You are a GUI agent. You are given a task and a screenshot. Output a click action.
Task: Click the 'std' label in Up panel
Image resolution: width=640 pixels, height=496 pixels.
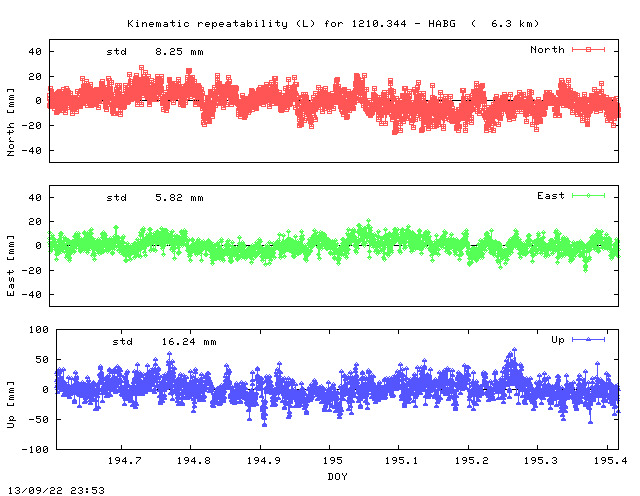123,342
